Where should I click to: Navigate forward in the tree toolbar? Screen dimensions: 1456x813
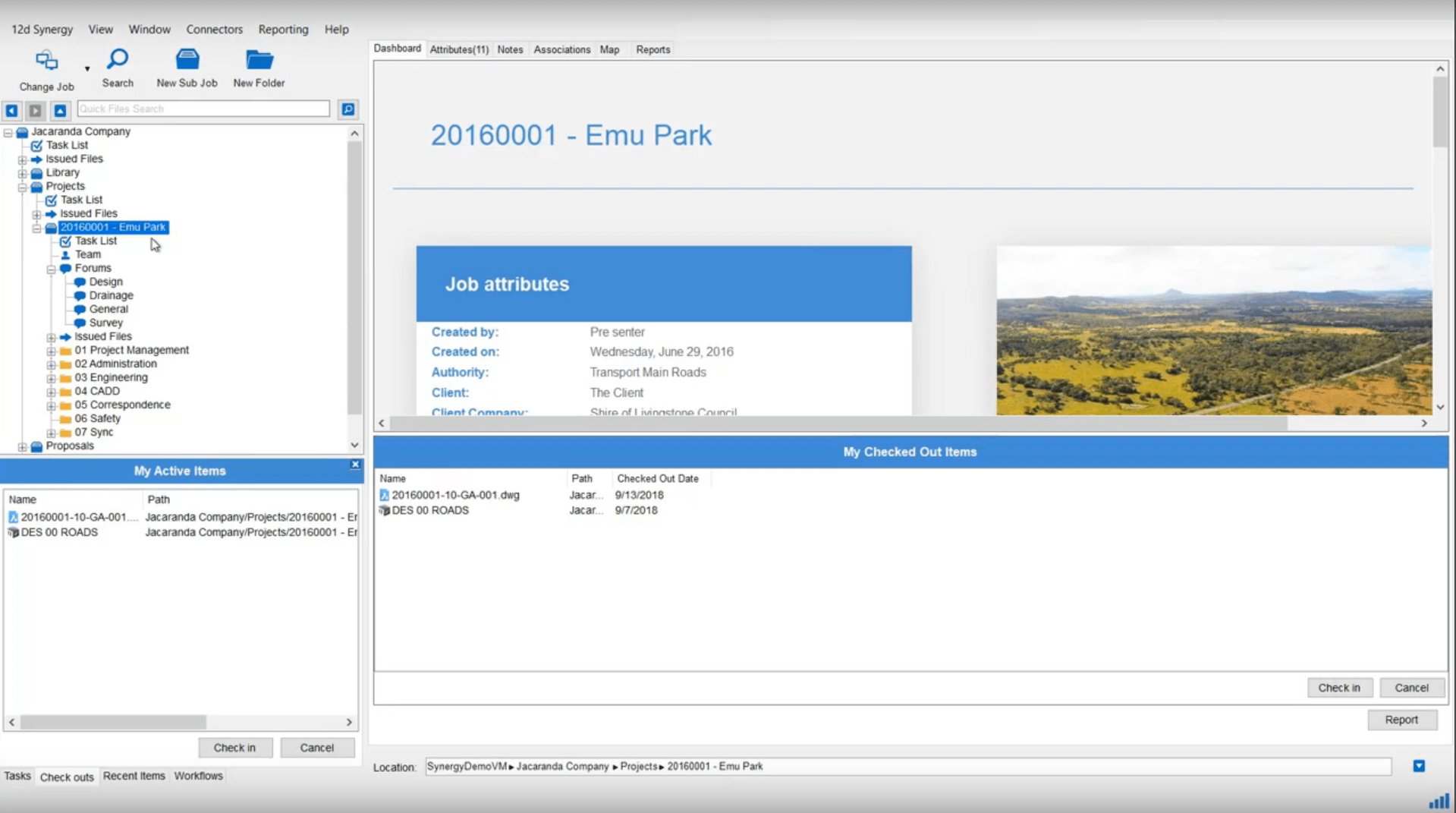(x=35, y=110)
